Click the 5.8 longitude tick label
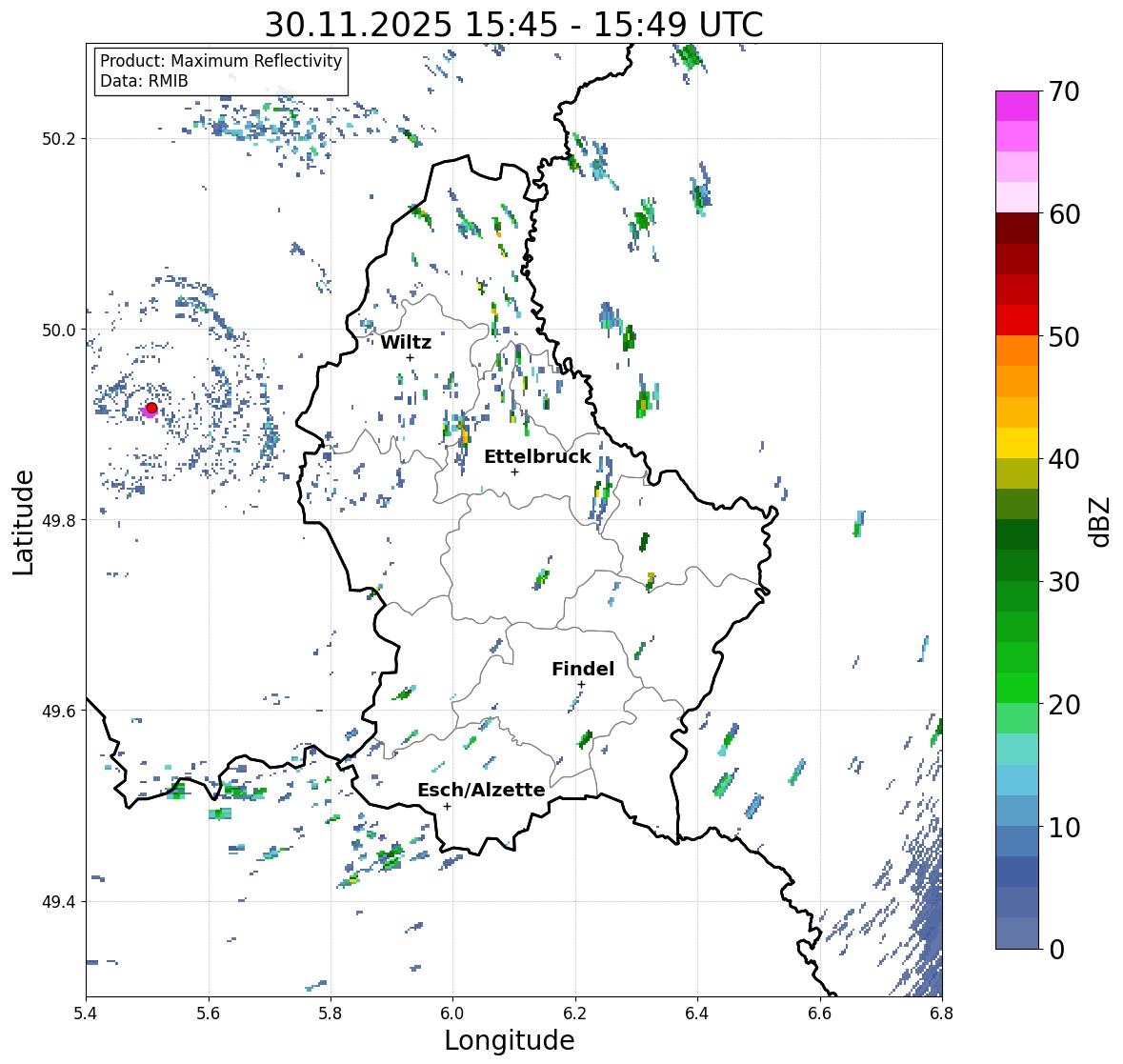The height and width of the screenshot is (1064, 1123). pos(331,1013)
